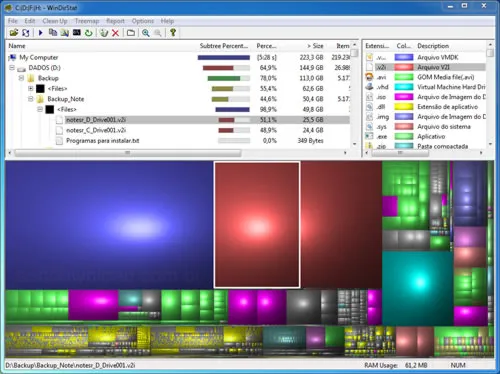
Task: Click the cyan color swatch for .vhd
Action: [404, 87]
